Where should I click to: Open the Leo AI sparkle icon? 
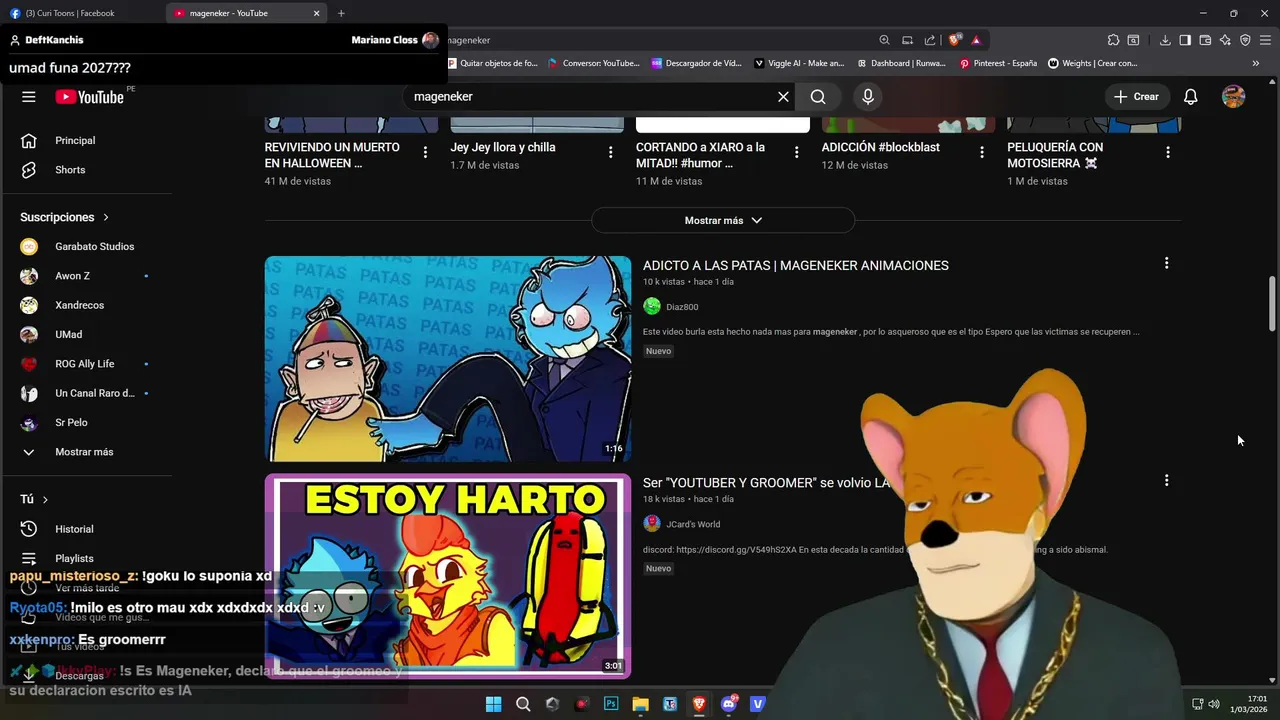[1225, 40]
